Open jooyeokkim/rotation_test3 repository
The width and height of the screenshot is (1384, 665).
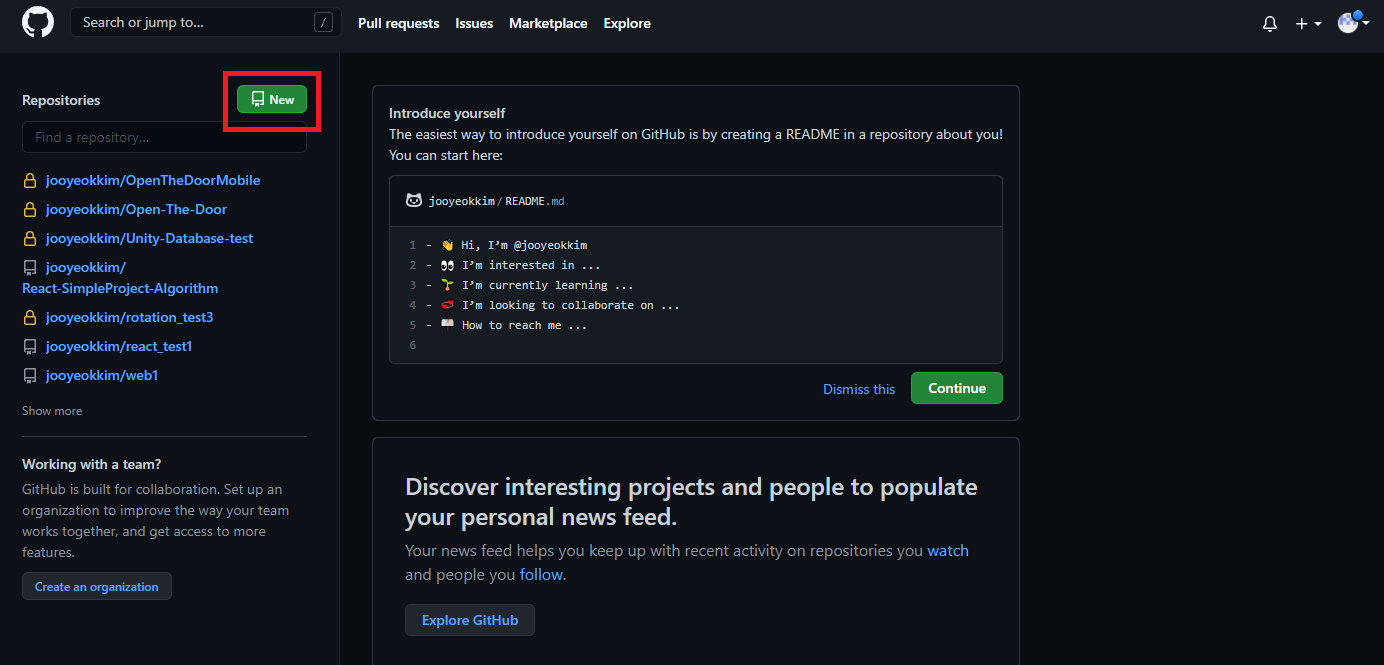[x=129, y=317]
